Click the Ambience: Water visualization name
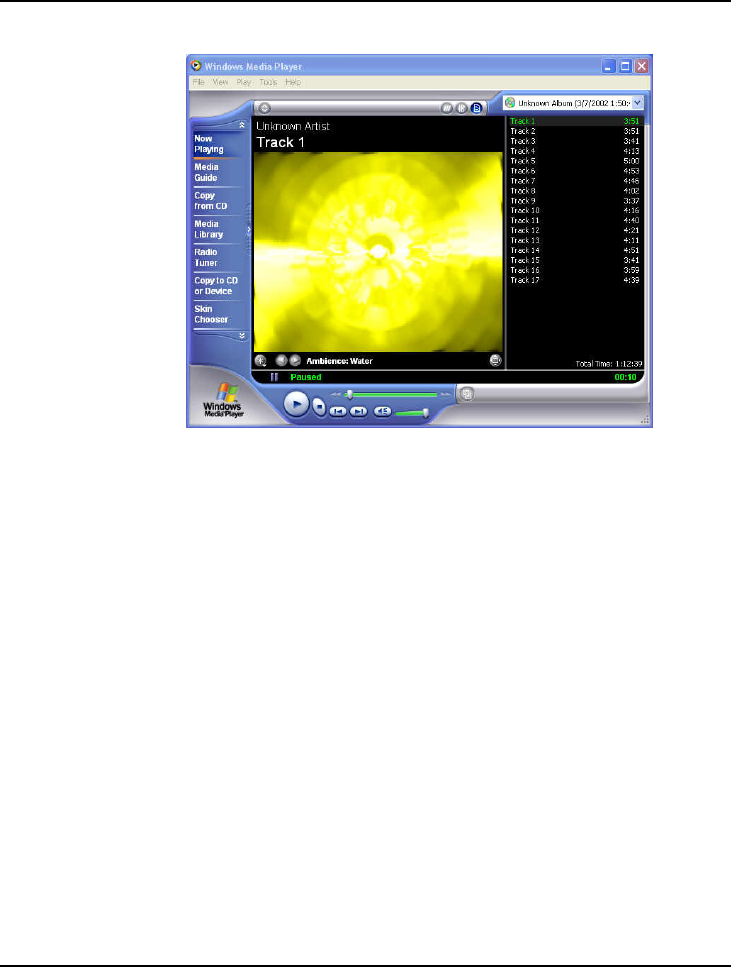731x967 pixels. click(x=339, y=361)
